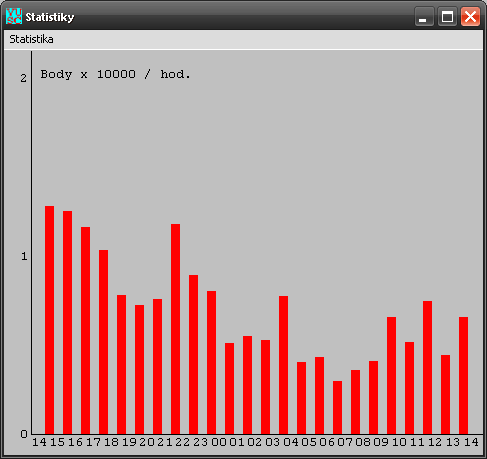Click the Statistiky title bar text
Image resolution: width=487 pixels, height=459 pixels.
50,17
